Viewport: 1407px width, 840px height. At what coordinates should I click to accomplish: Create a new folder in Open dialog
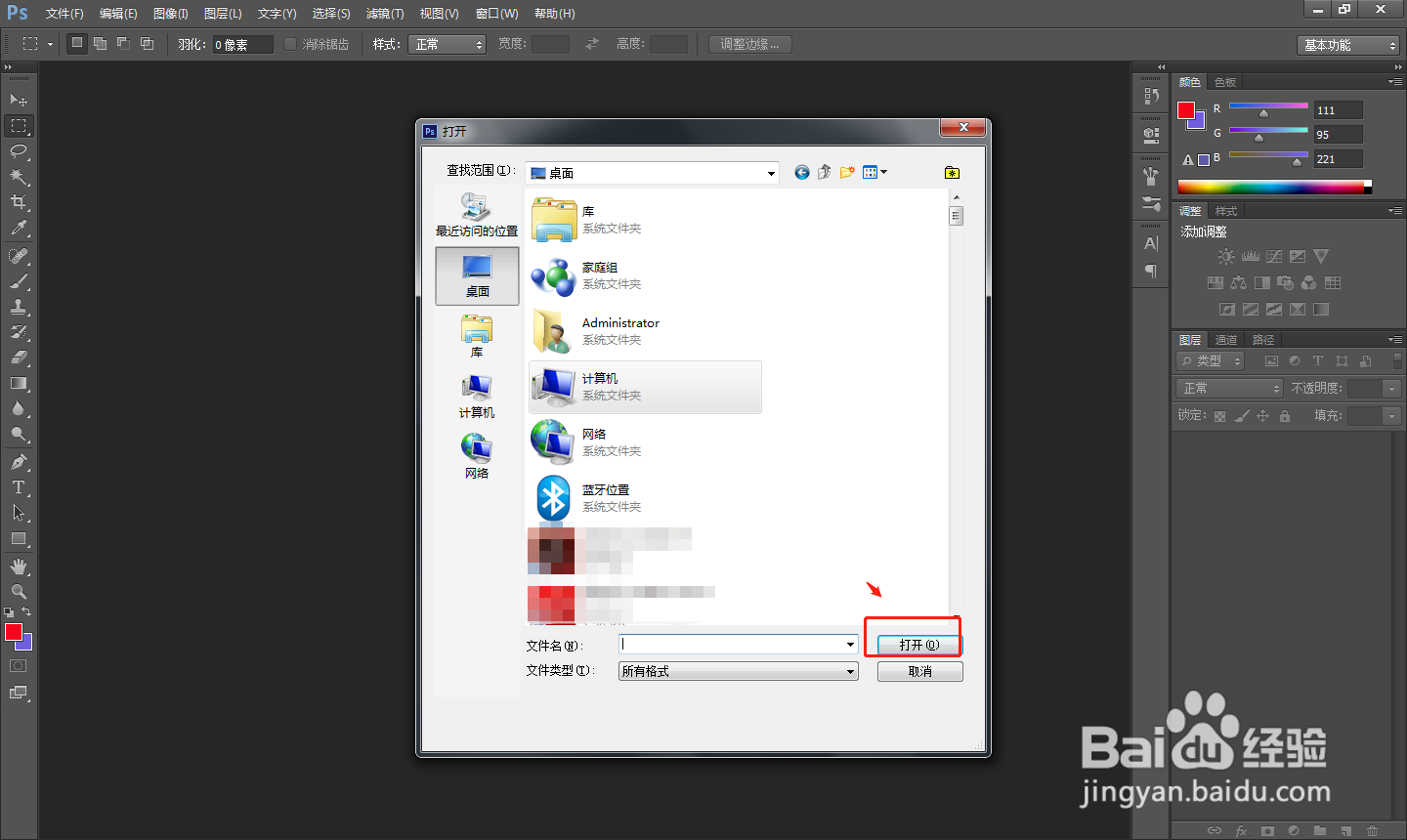847,172
